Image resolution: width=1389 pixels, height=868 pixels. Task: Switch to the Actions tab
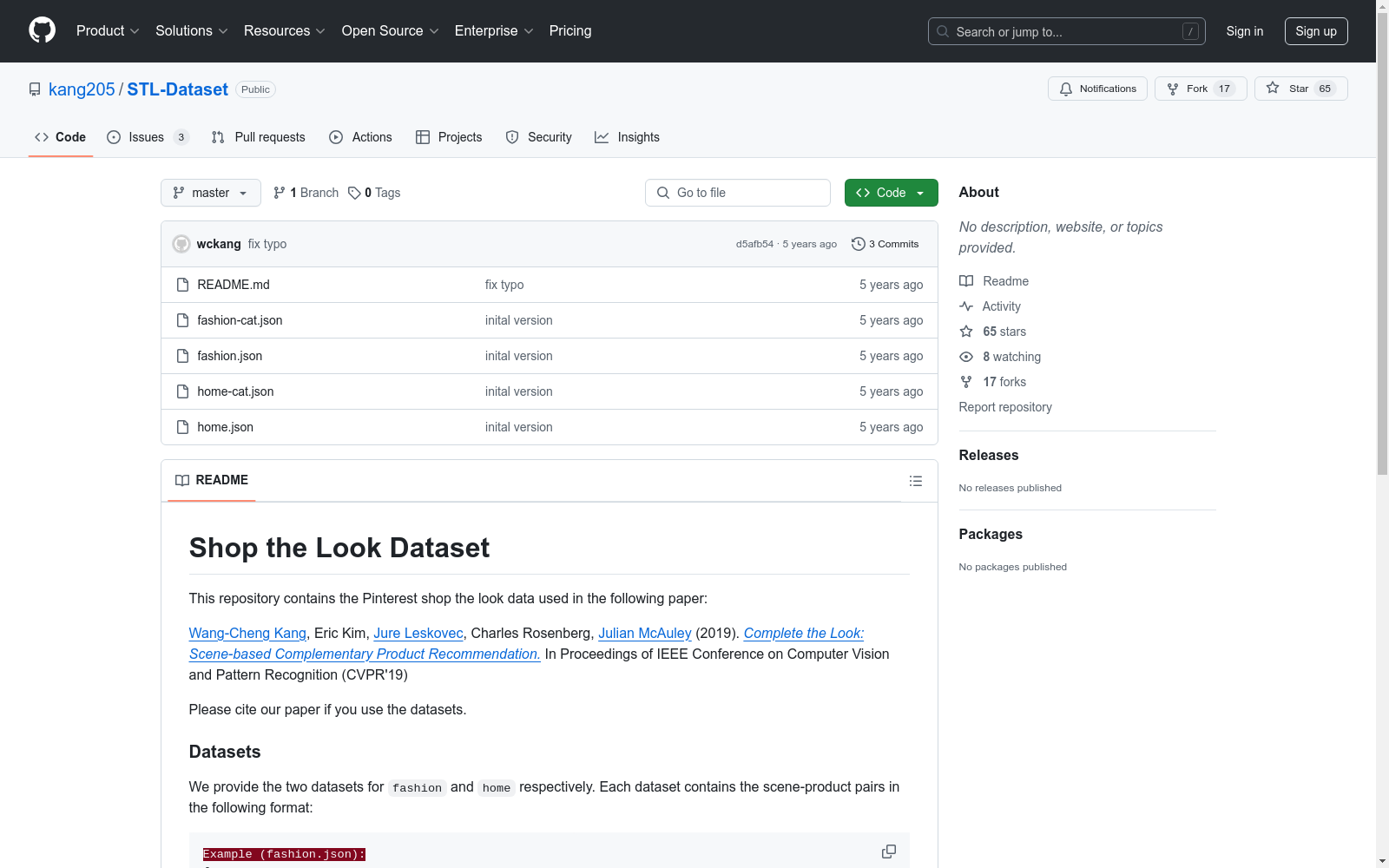point(361,137)
